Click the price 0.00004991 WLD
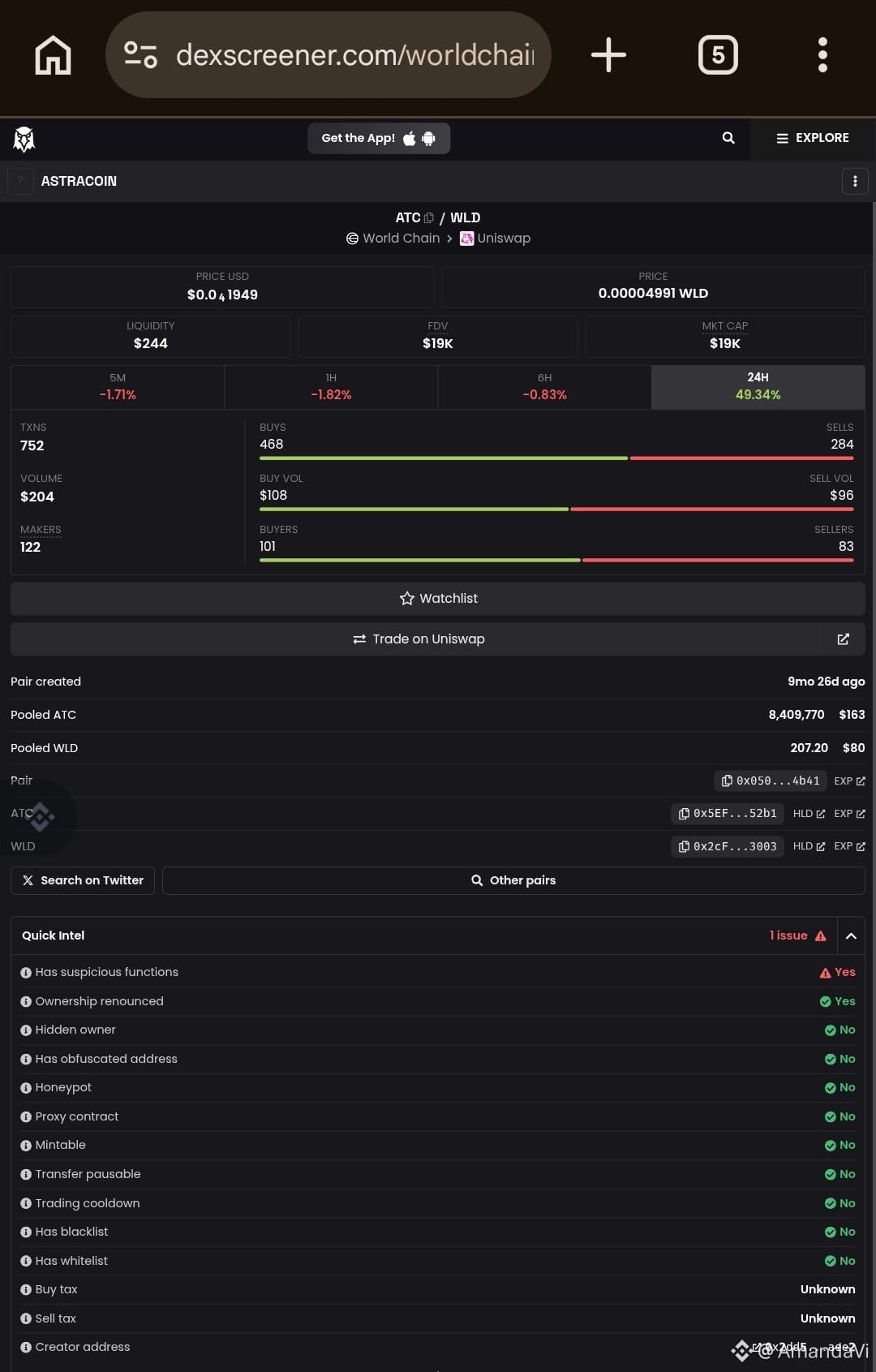 point(653,293)
